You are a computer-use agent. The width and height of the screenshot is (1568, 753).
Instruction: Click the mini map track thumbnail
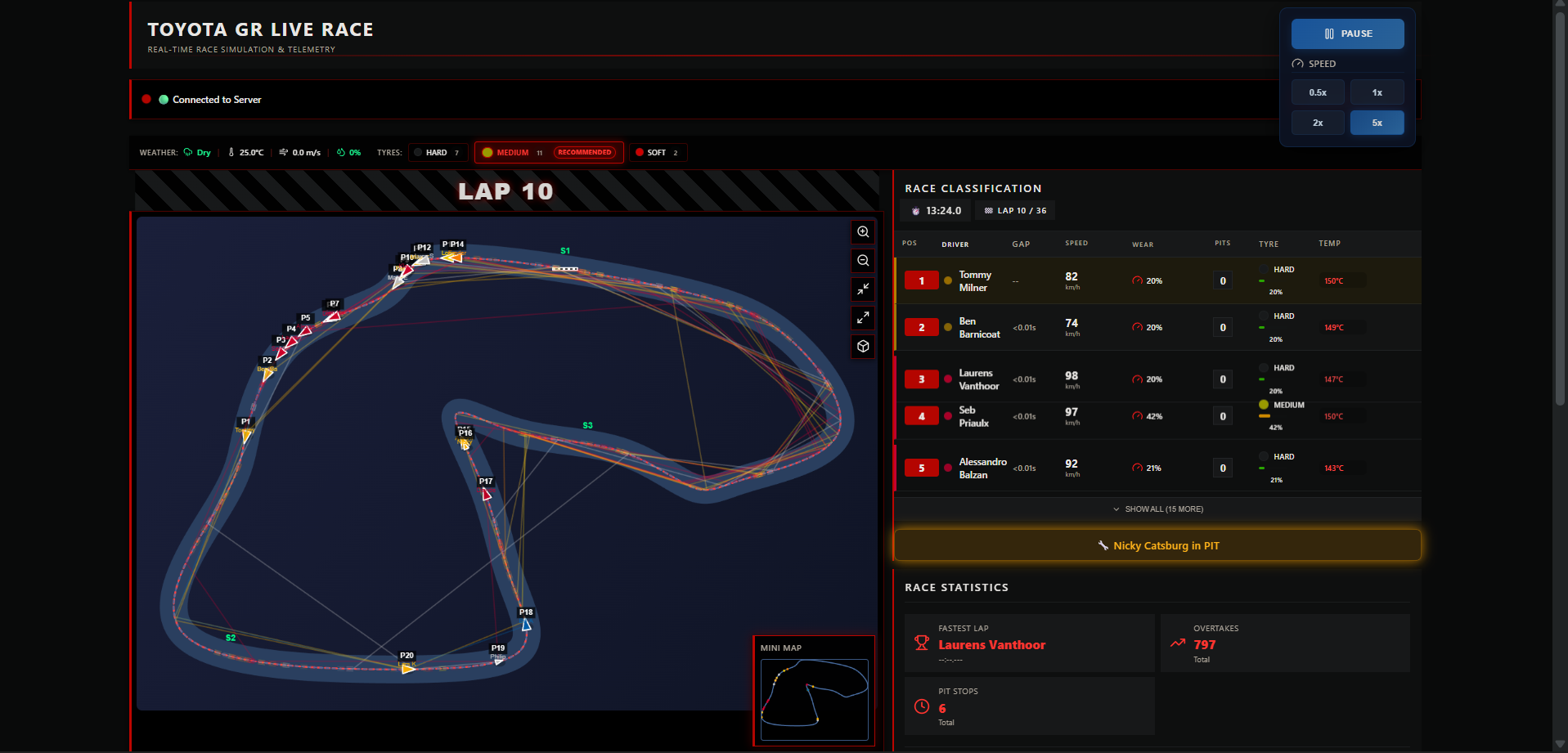click(814, 699)
